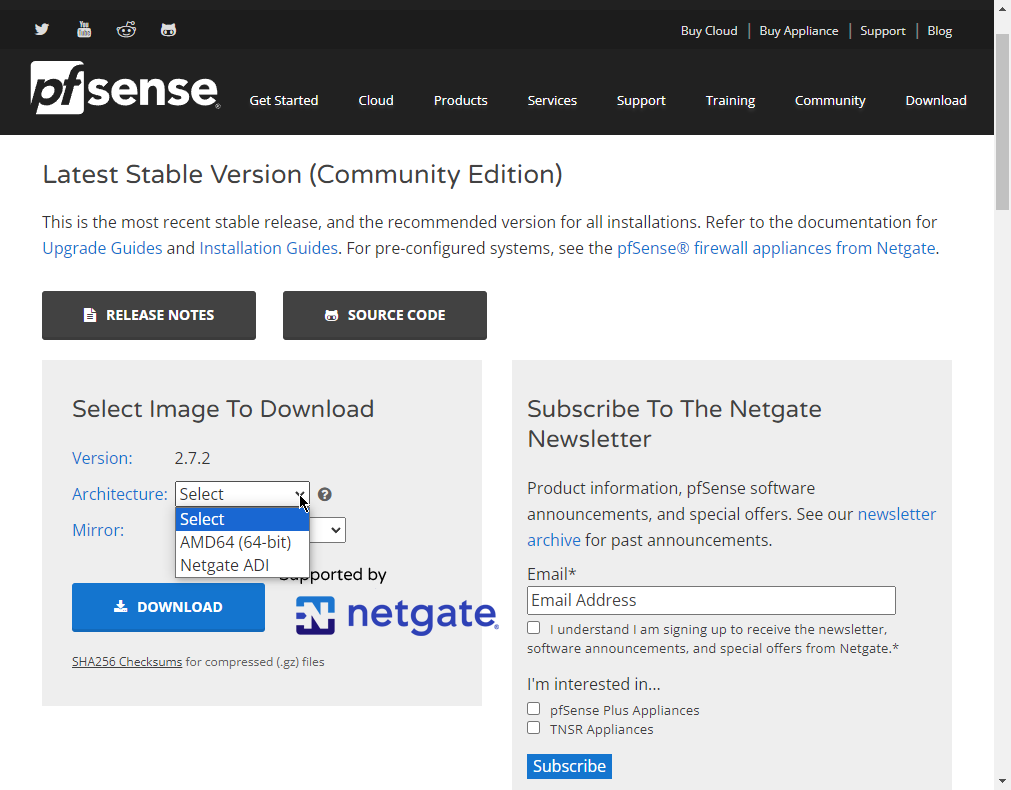Choose Netgate ADI architecture option
1011x790 pixels.
242,566
